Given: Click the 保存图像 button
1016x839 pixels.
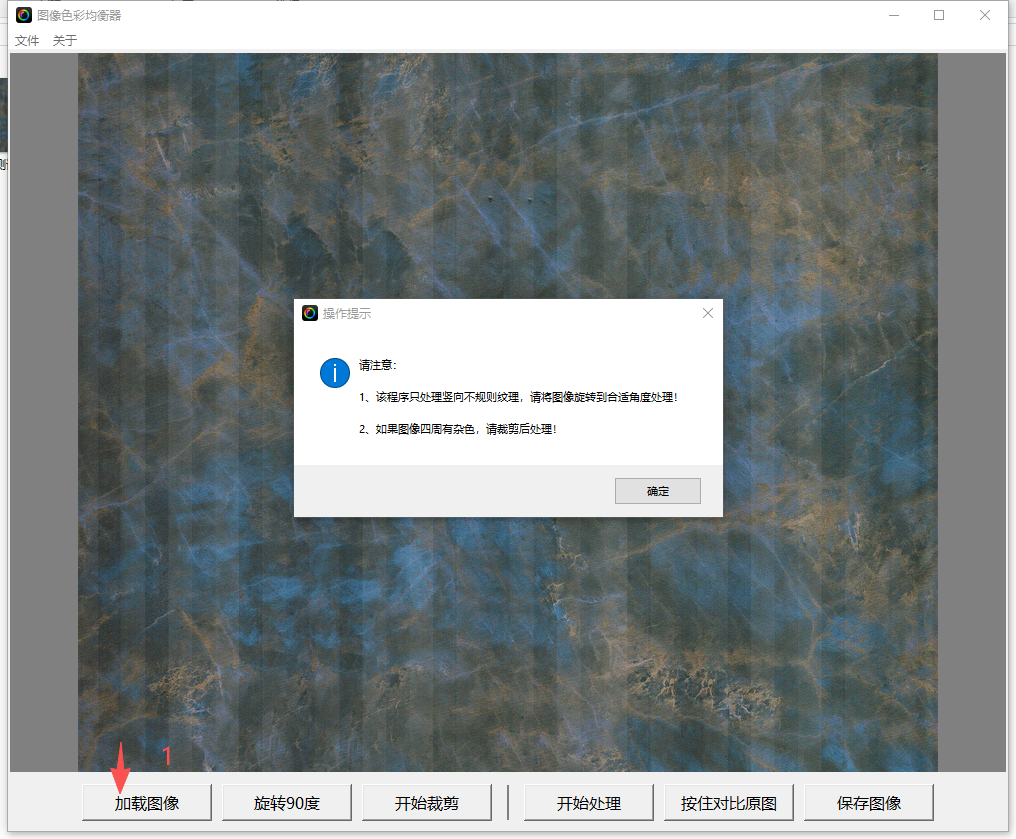Looking at the screenshot, I should pyautogui.click(x=868, y=802).
